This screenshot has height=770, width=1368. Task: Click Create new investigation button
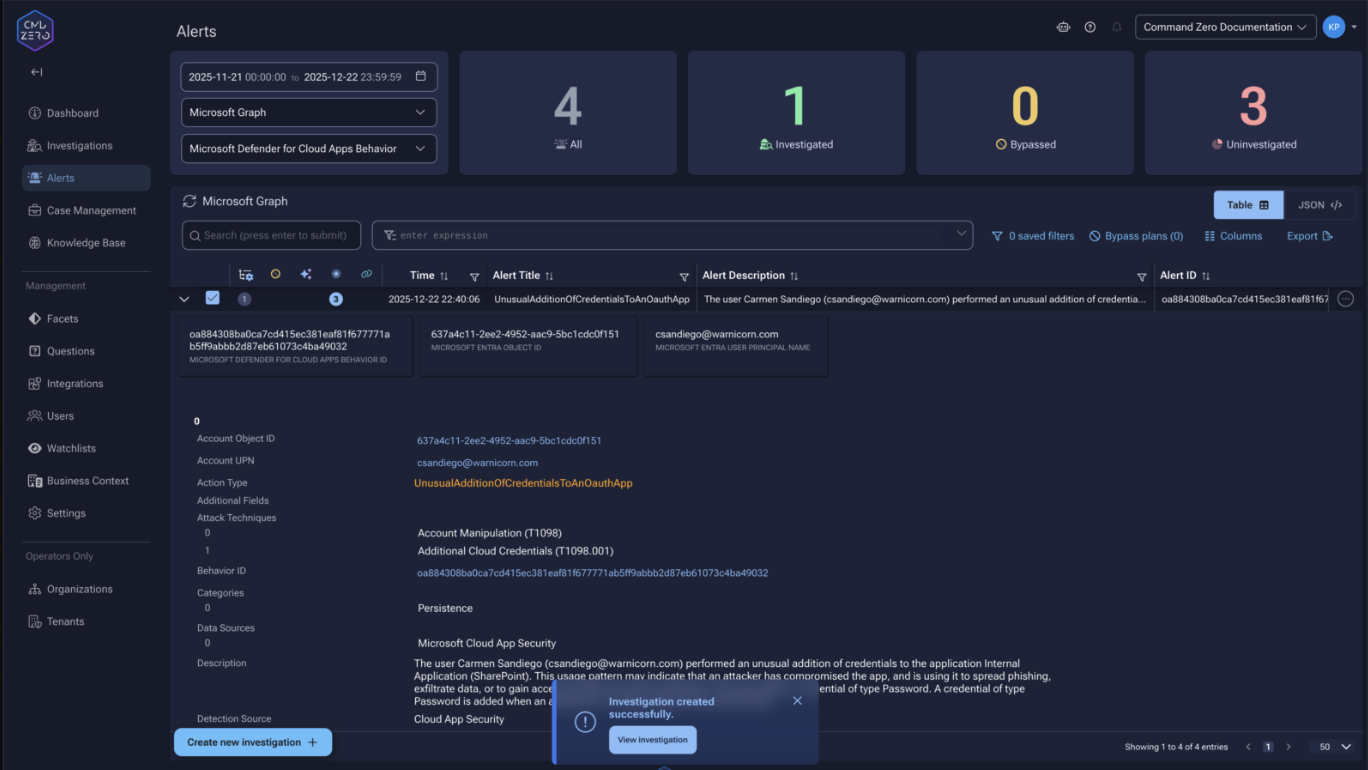(253, 742)
